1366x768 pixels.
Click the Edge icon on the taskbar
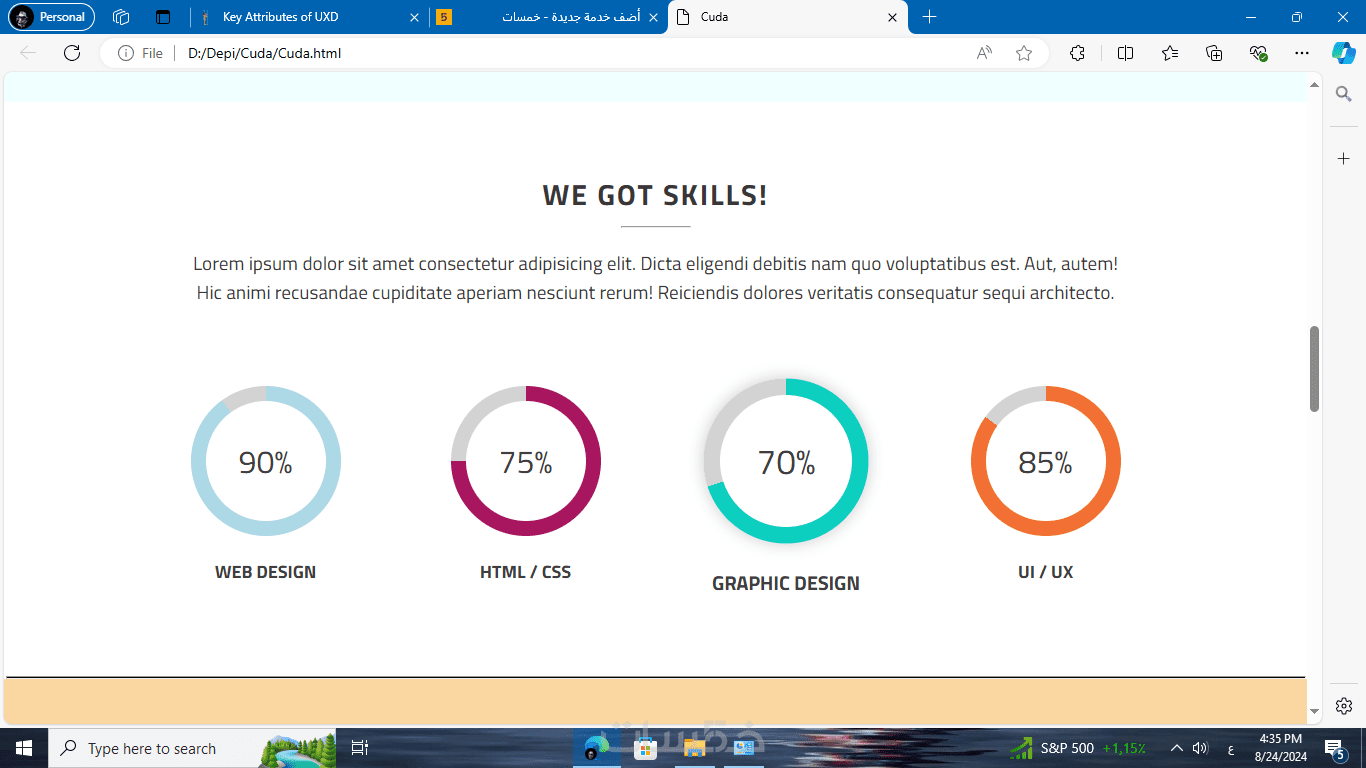[597, 748]
